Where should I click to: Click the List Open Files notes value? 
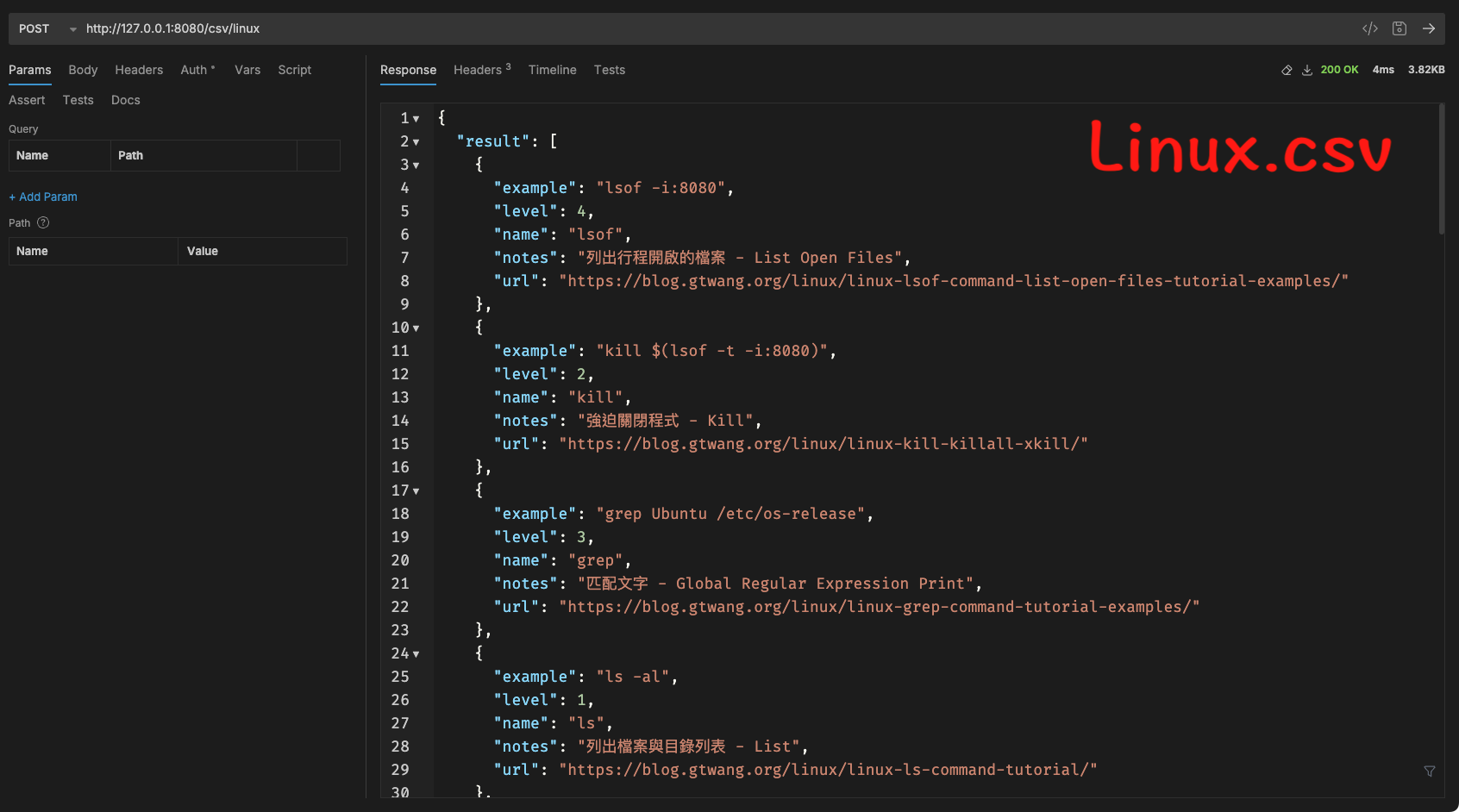click(741, 258)
